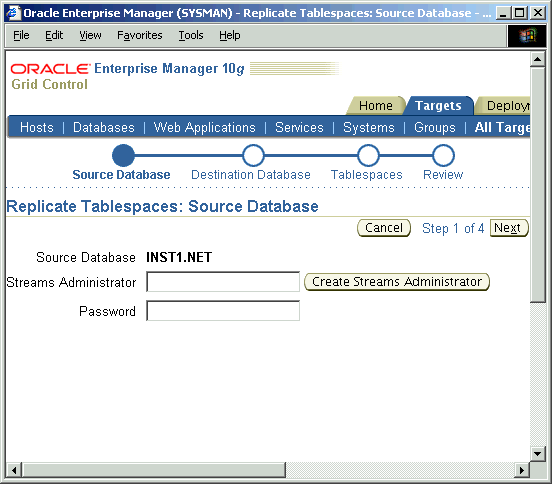This screenshot has width=552, height=484.
Task: Click Create Streams Administrator button
Action: [397, 282]
